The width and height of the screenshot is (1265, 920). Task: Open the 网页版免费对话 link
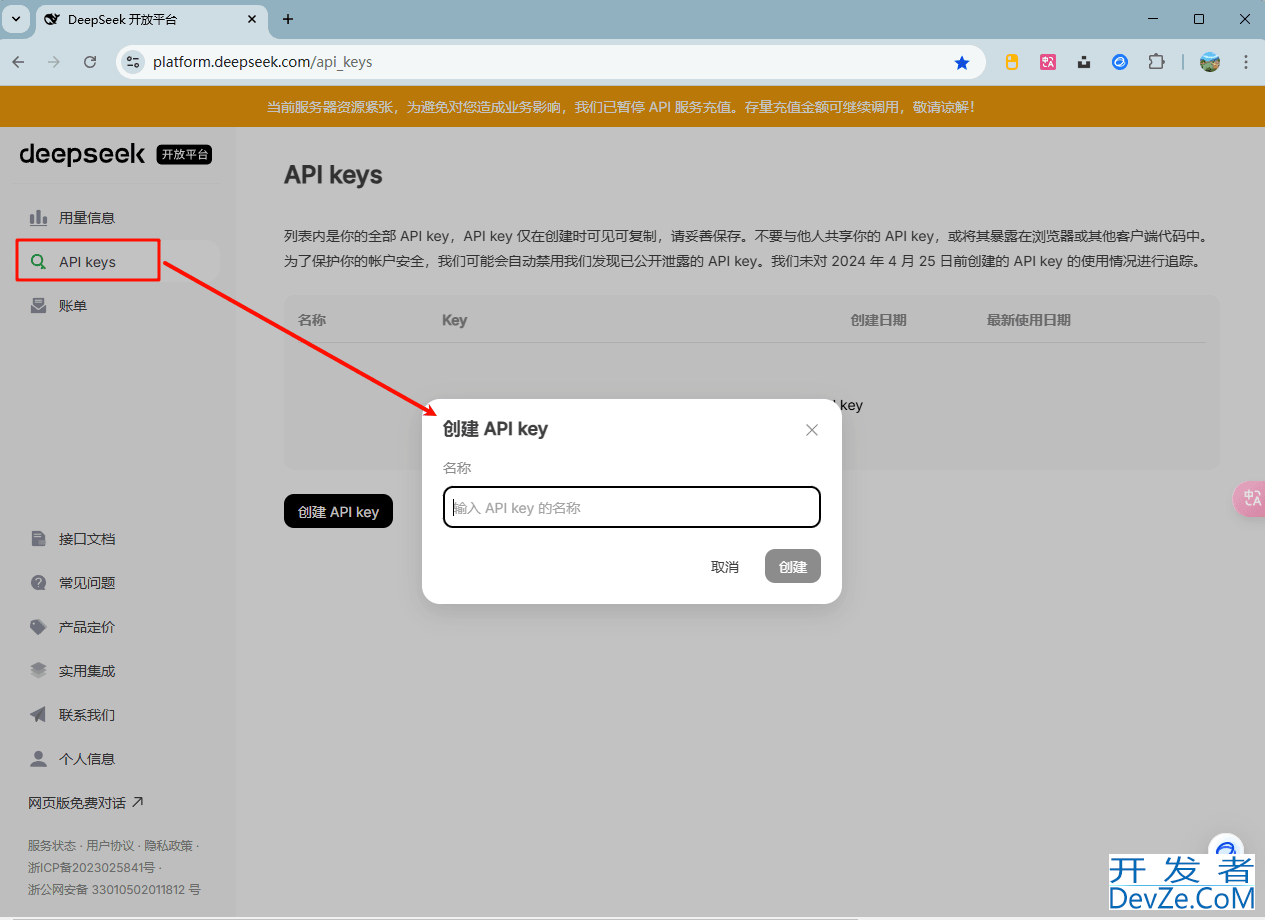[86, 803]
